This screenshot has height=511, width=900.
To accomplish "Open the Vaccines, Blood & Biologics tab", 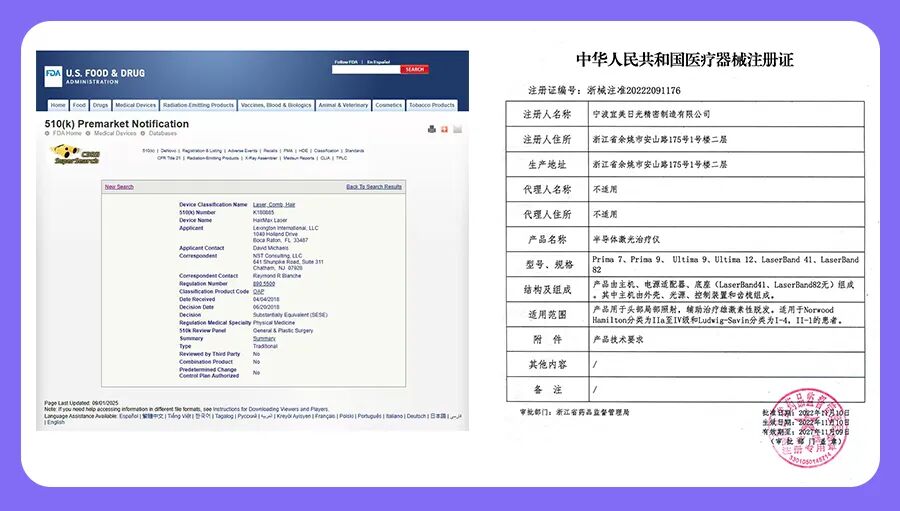I will pyautogui.click(x=276, y=106).
